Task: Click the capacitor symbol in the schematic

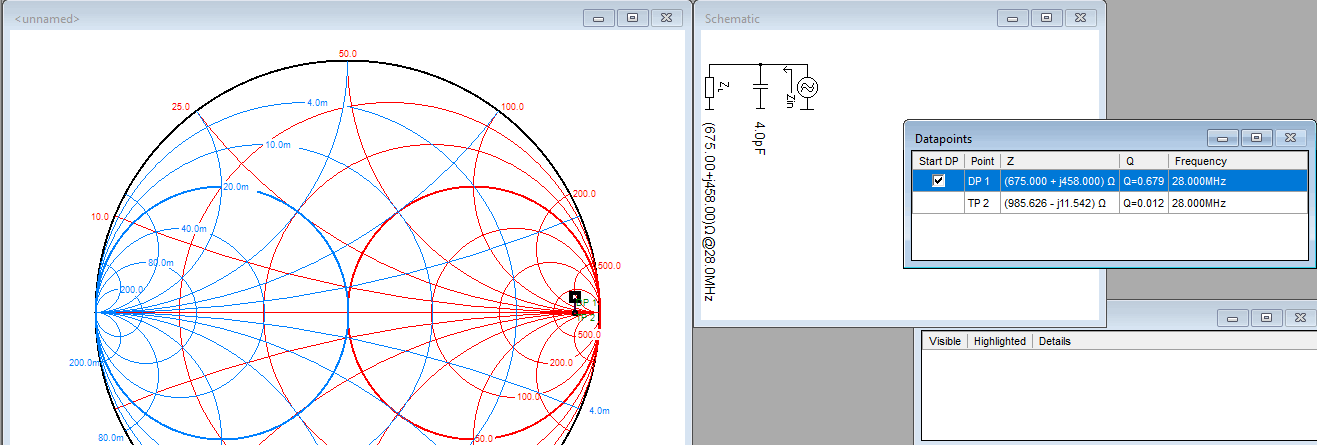Action: [760, 87]
